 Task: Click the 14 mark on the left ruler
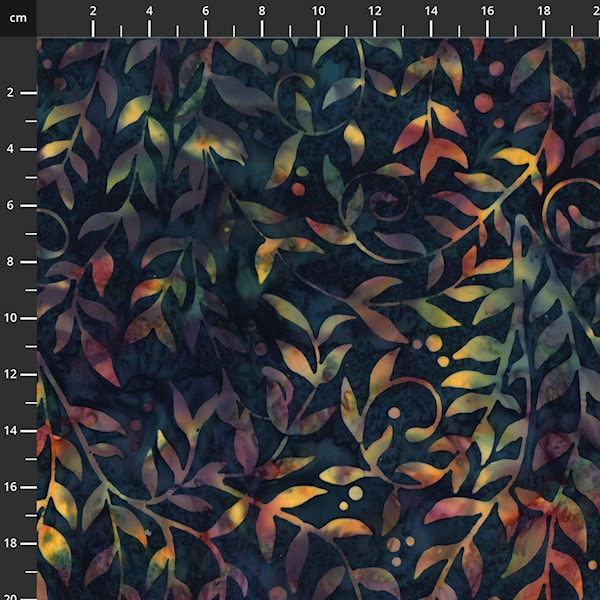point(10,430)
